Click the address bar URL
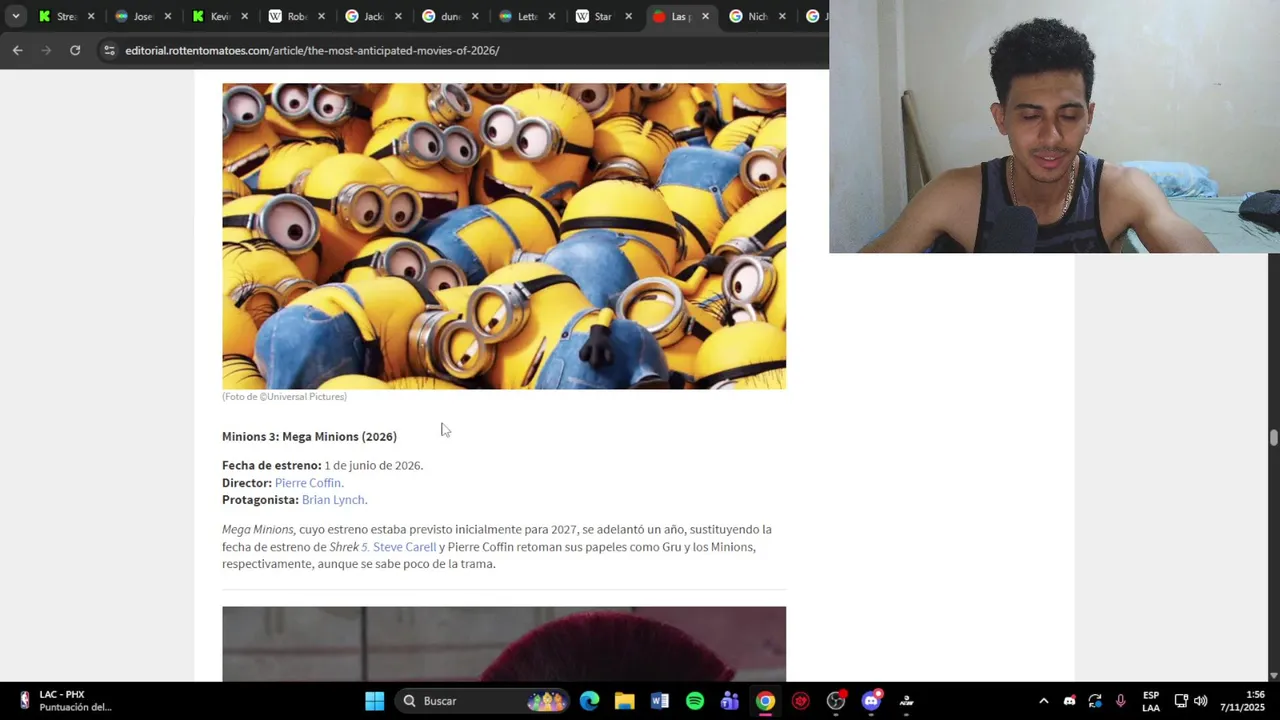The height and width of the screenshot is (720, 1280). (312, 50)
